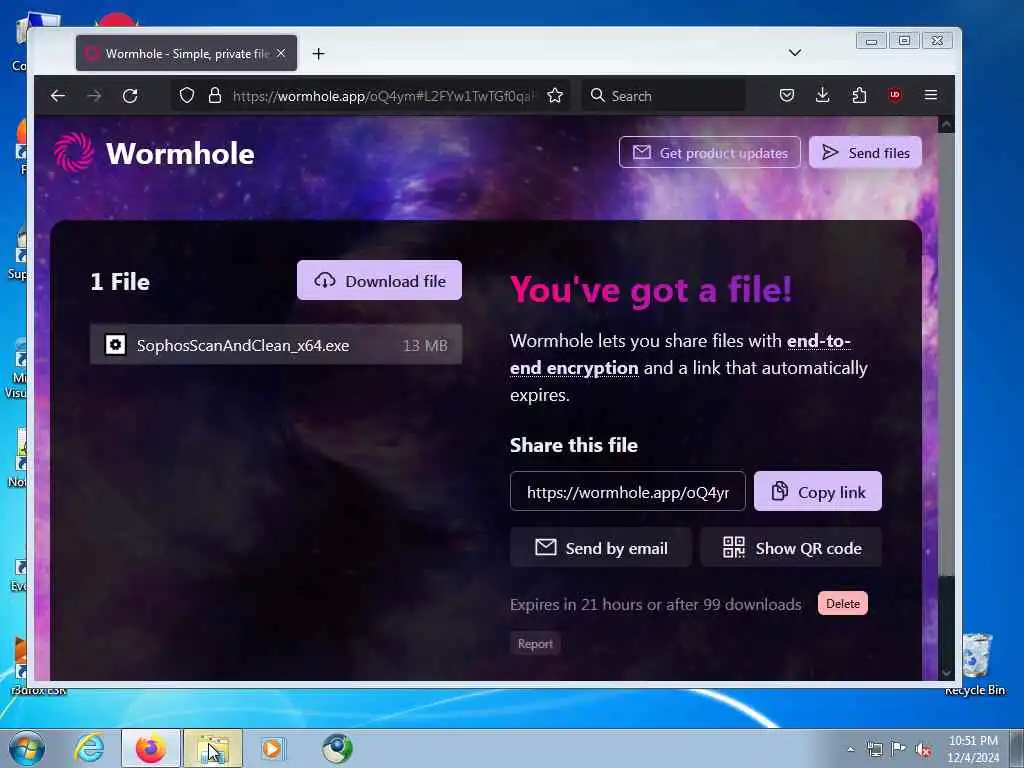
Task: Open a new browser tab
Action: [318, 54]
